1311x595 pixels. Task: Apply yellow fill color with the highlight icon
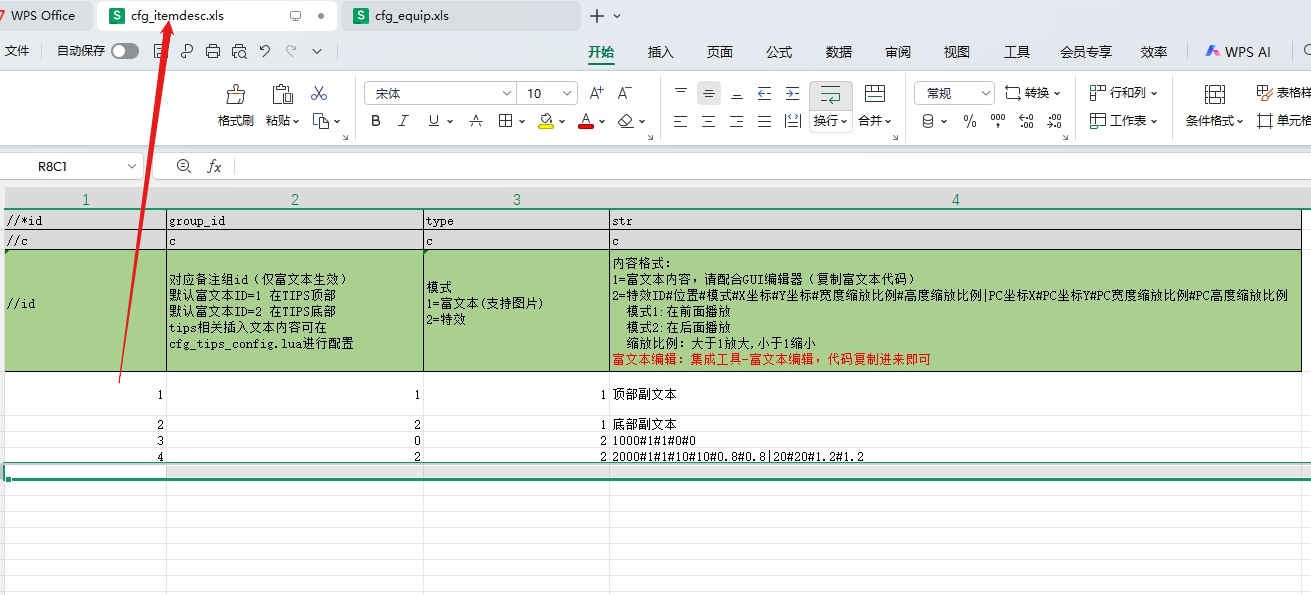coord(545,120)
